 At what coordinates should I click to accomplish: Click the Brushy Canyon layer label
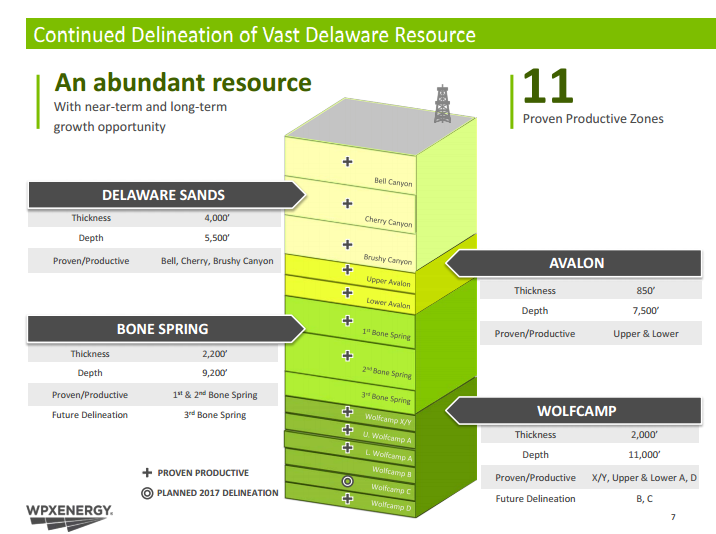388,259
